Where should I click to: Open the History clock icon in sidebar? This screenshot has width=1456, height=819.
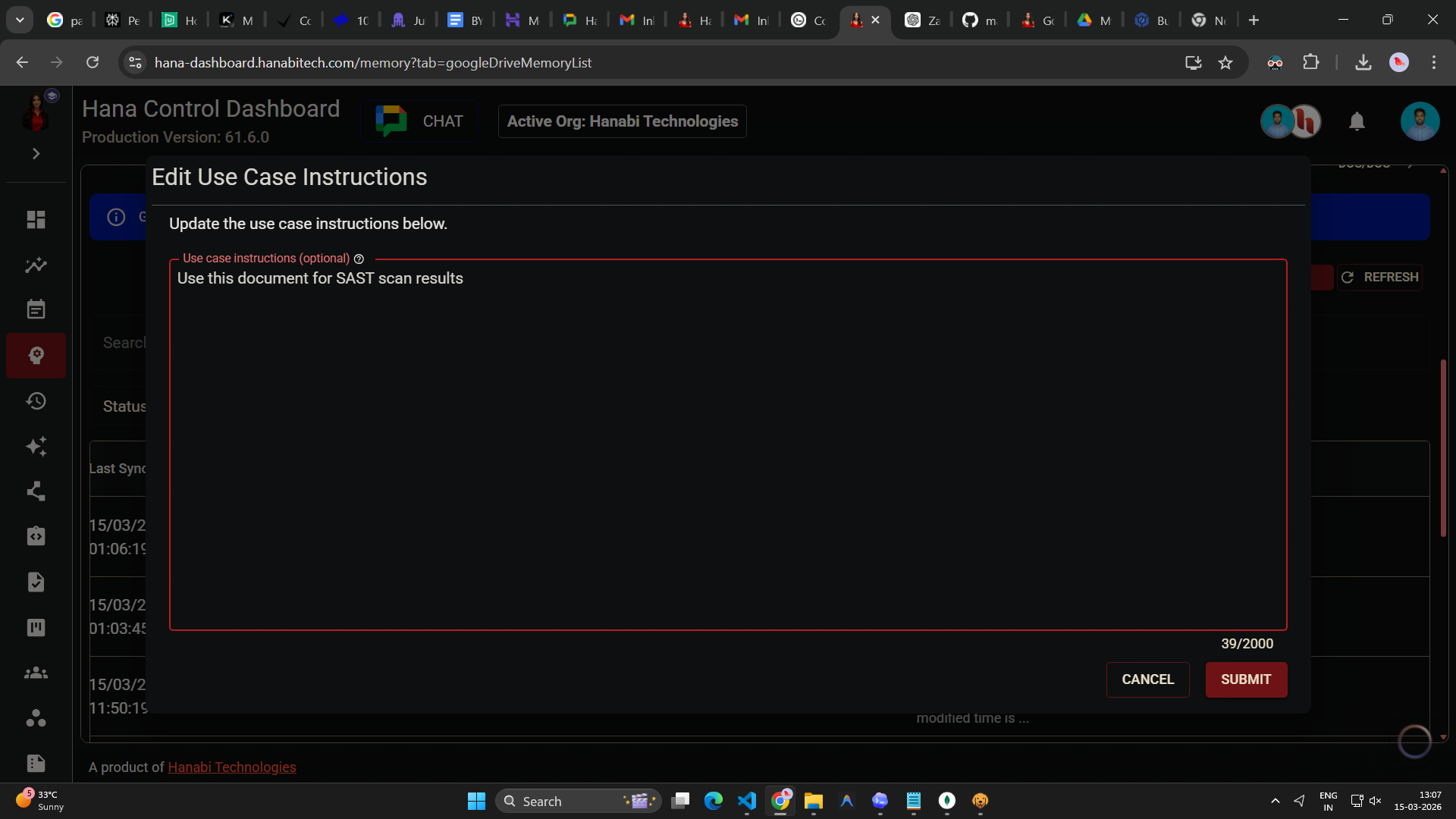(x=36, y=401)
